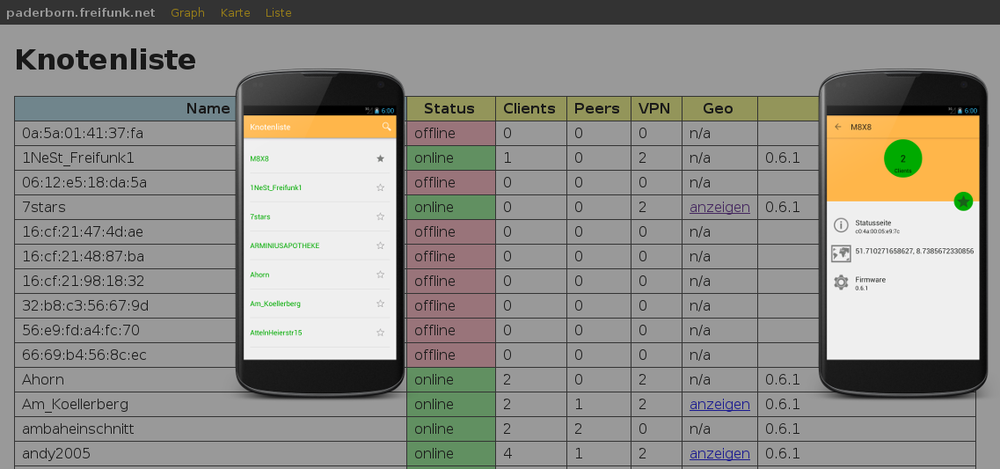Sort table by Clients column header

point(529,108)
